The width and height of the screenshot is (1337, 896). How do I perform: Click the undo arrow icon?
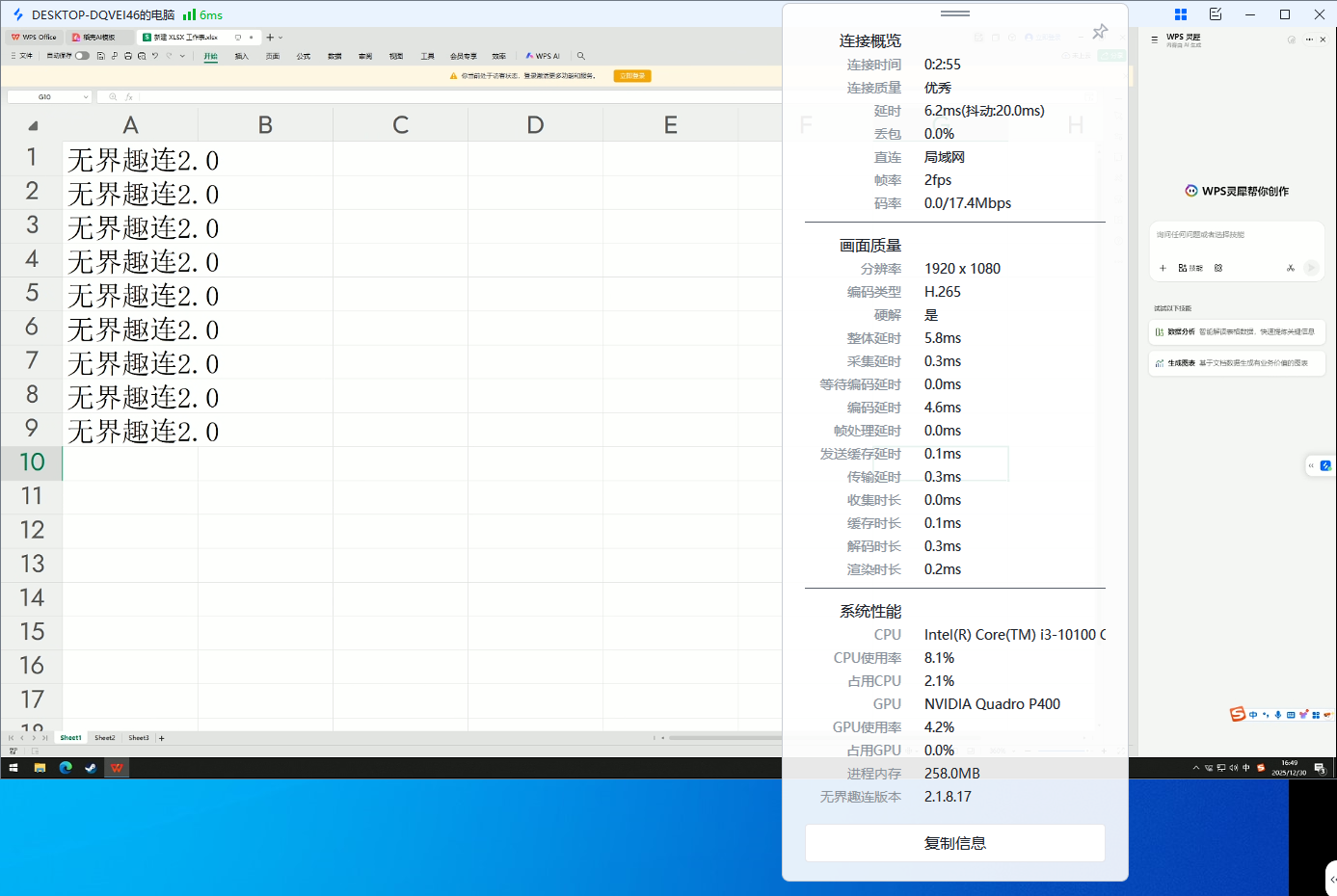tap(155, 56)
